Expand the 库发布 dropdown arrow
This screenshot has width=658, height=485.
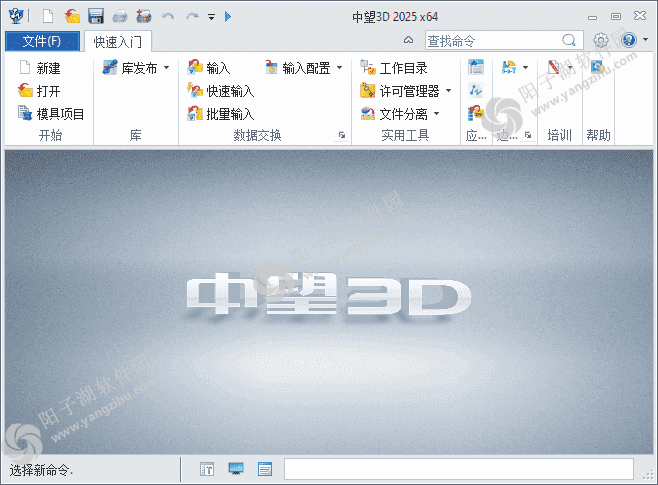pyautogui.click(x=167, y=68)
